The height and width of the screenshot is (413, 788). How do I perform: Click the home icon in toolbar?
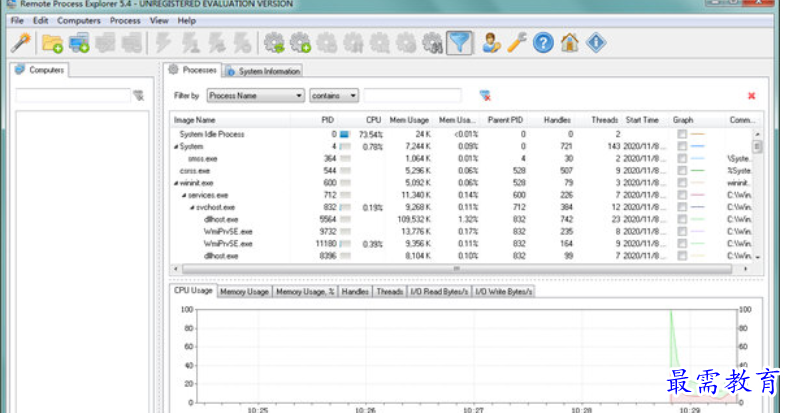coord(569,42)
